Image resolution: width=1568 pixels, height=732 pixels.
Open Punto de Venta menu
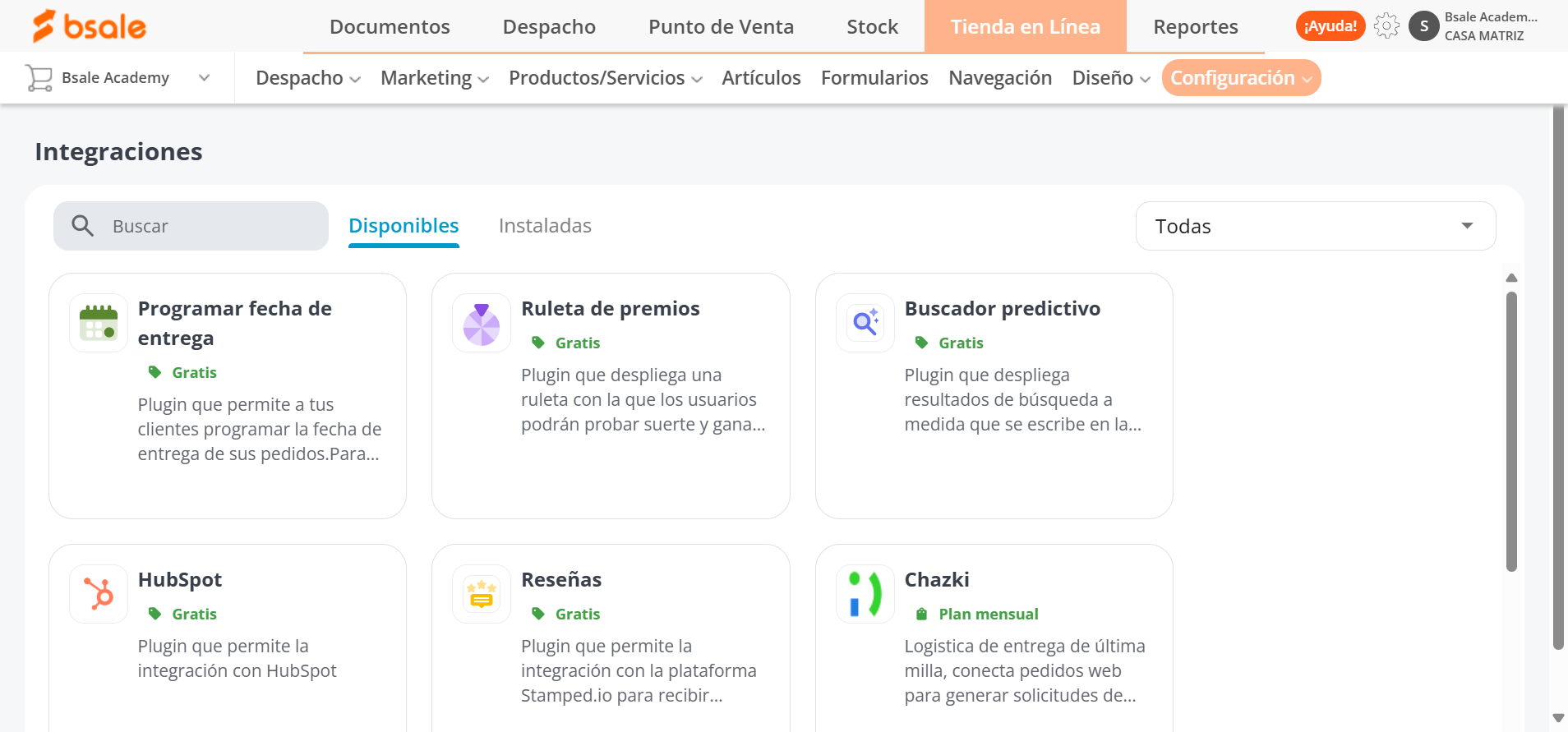pos(721,26)
